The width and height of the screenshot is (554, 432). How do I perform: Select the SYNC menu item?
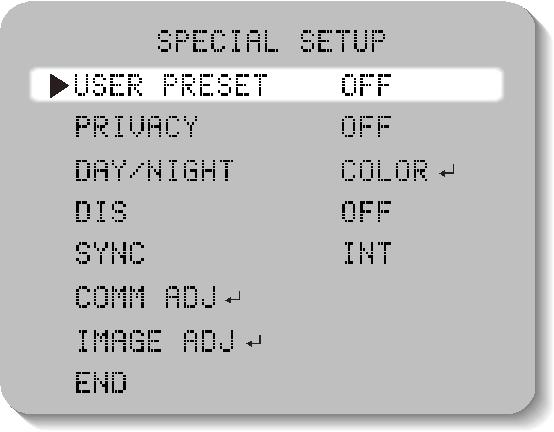coord(110,253)
